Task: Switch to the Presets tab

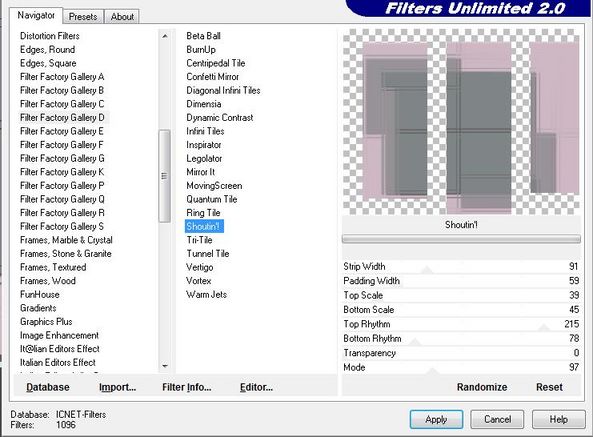Action: coord(83,17)
